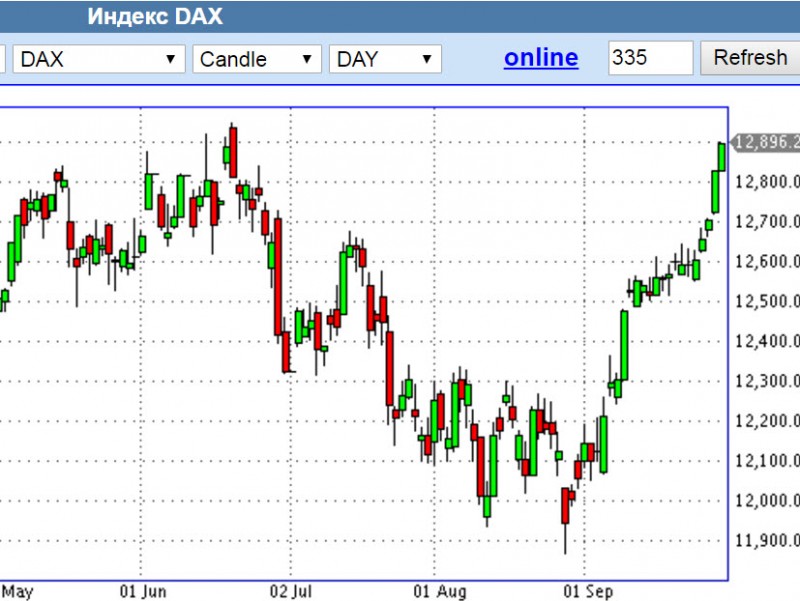Screen dimensions: 800x601
Task: Click the 12,000.0 price axis label
Action: click(x=767, y=500)
